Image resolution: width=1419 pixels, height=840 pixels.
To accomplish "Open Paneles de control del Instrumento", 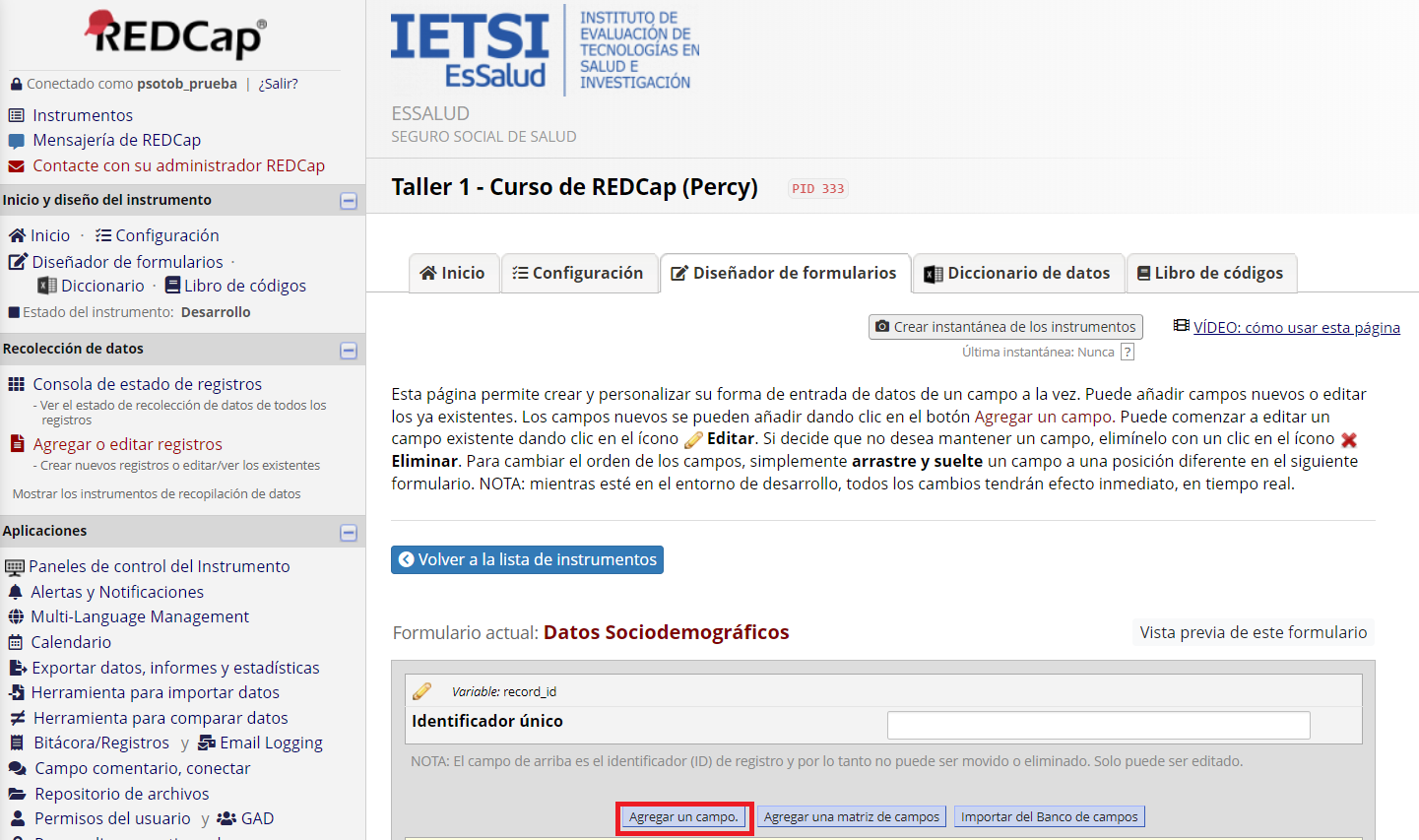I will point(159,566).
